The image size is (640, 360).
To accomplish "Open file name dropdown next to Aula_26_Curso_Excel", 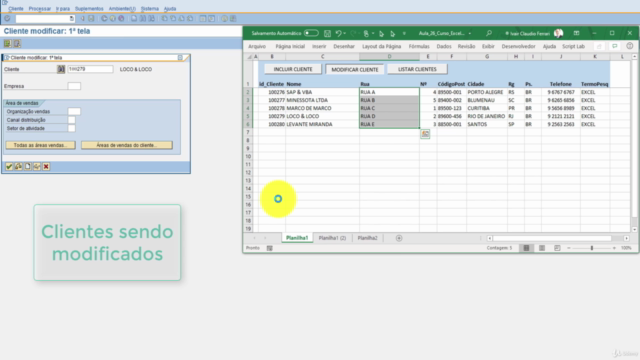I will pos(470,33).
